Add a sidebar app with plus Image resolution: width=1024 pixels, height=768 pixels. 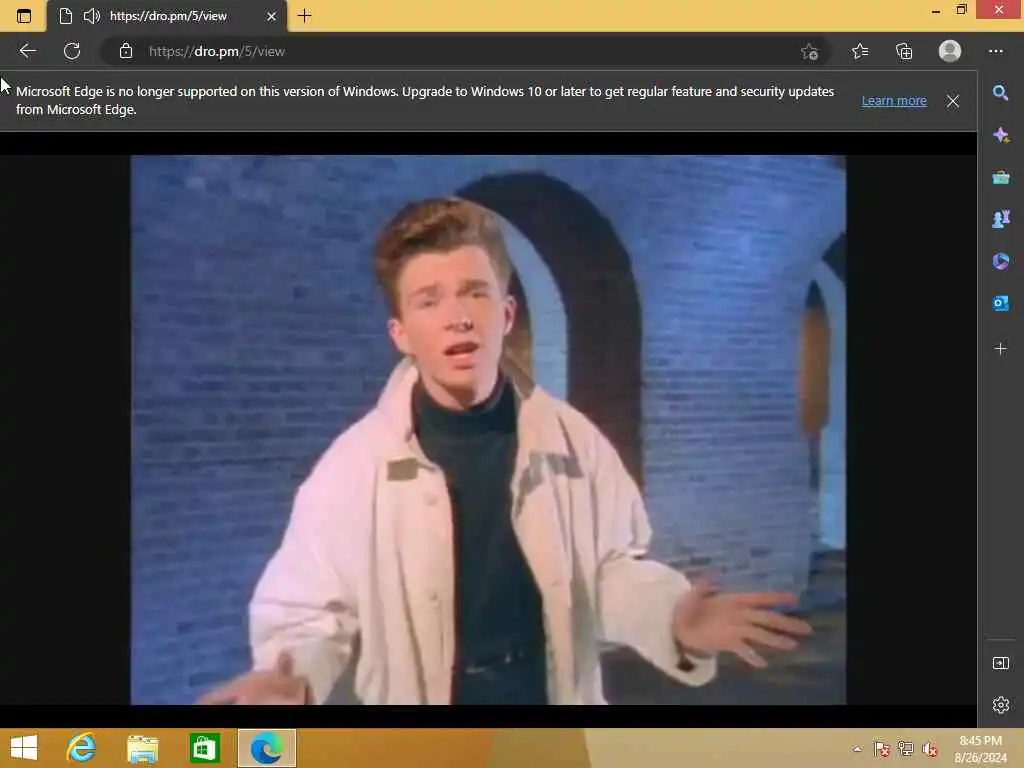1000,349
